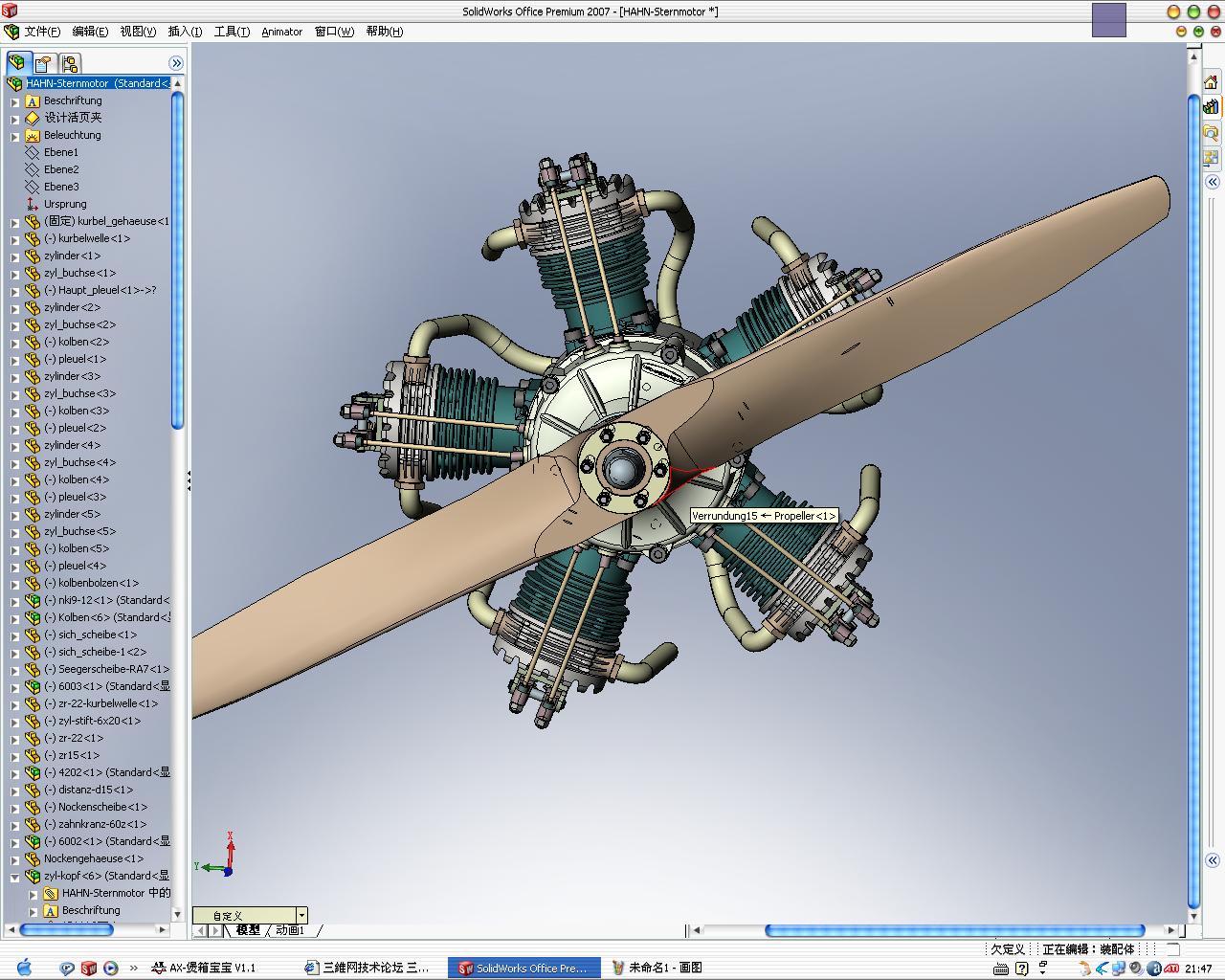Click the Apple logo start button
The width and height of the screenshot is (1225, 980).
25,968
